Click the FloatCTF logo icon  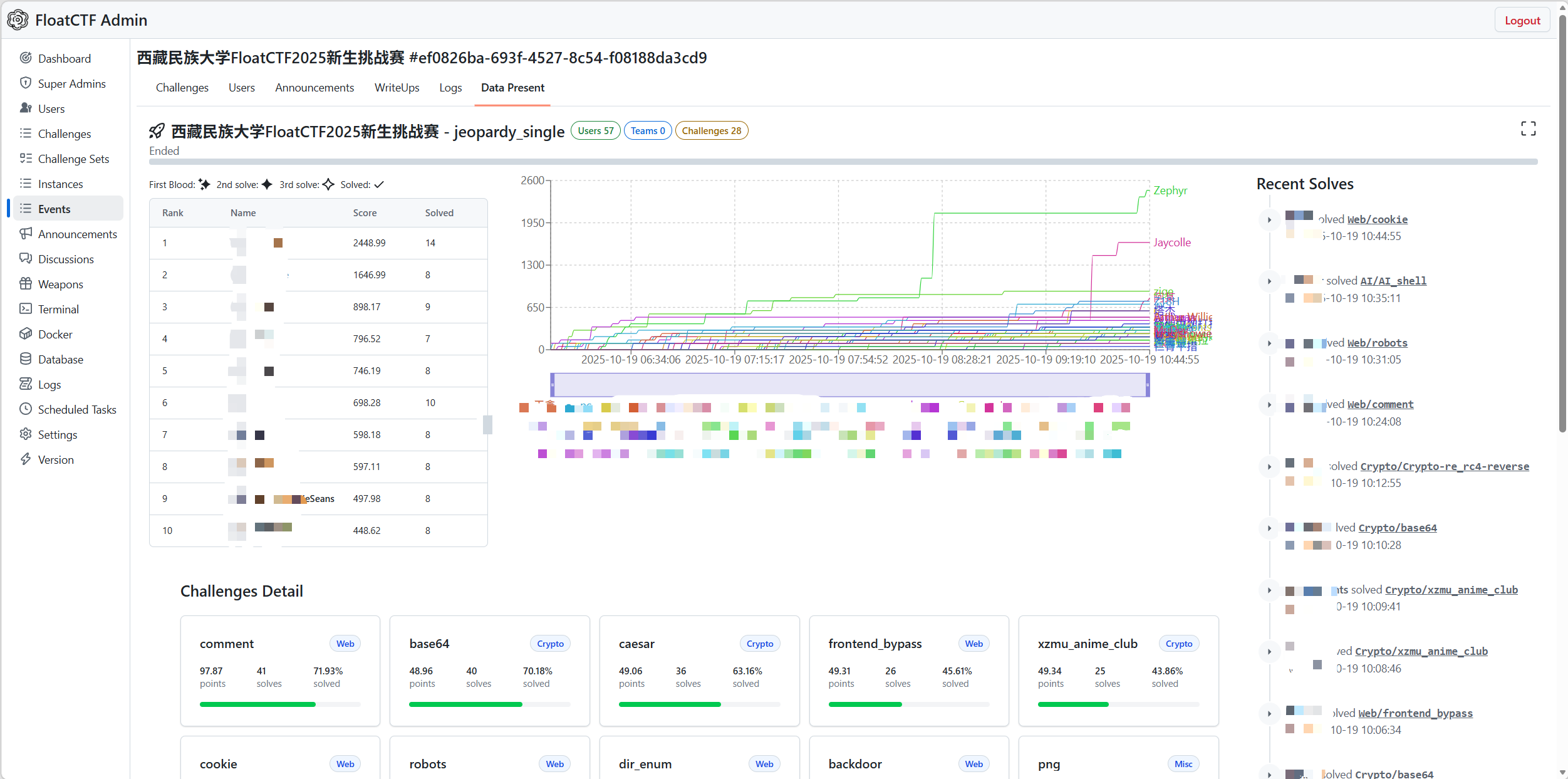[18, 20]
